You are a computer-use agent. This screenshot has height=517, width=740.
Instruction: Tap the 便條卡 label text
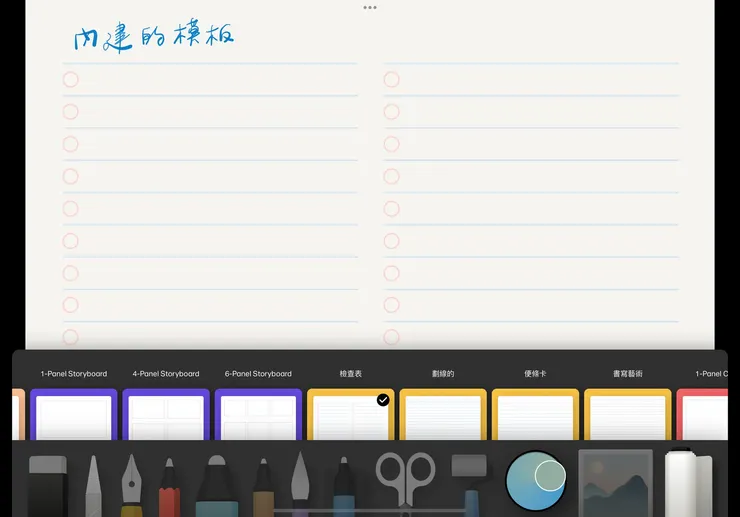tap(535, 373)
